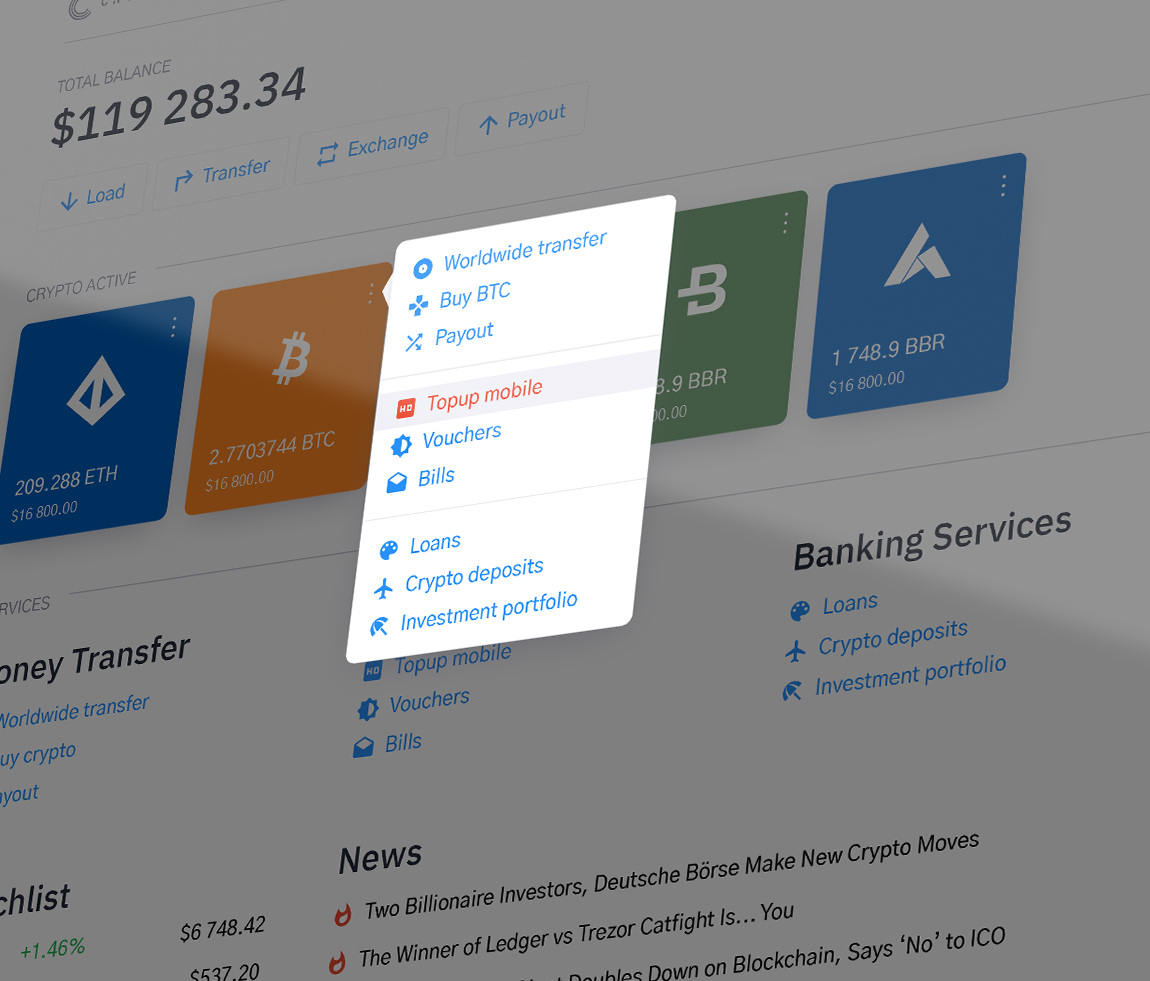Open the BTC card three-dot menu
1150x981 pixels.
[371, 293]
